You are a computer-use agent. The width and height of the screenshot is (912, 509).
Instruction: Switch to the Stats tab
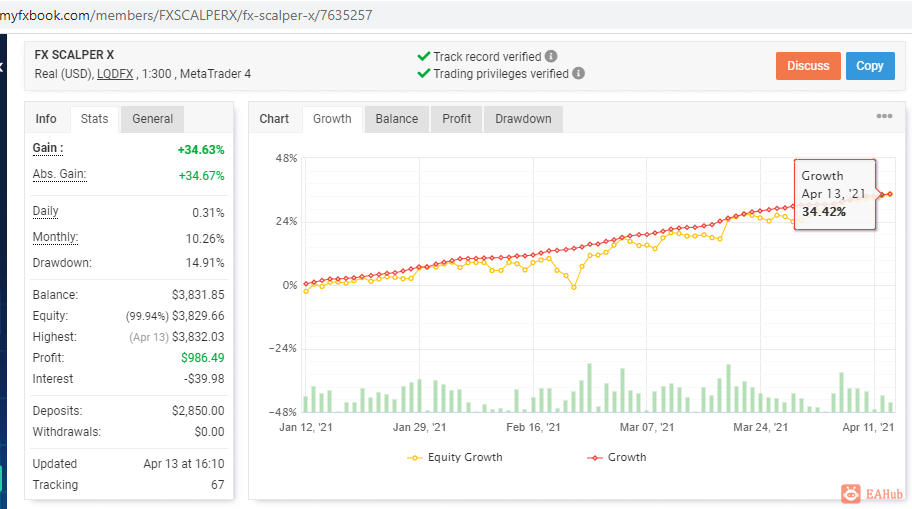point(94,119)
